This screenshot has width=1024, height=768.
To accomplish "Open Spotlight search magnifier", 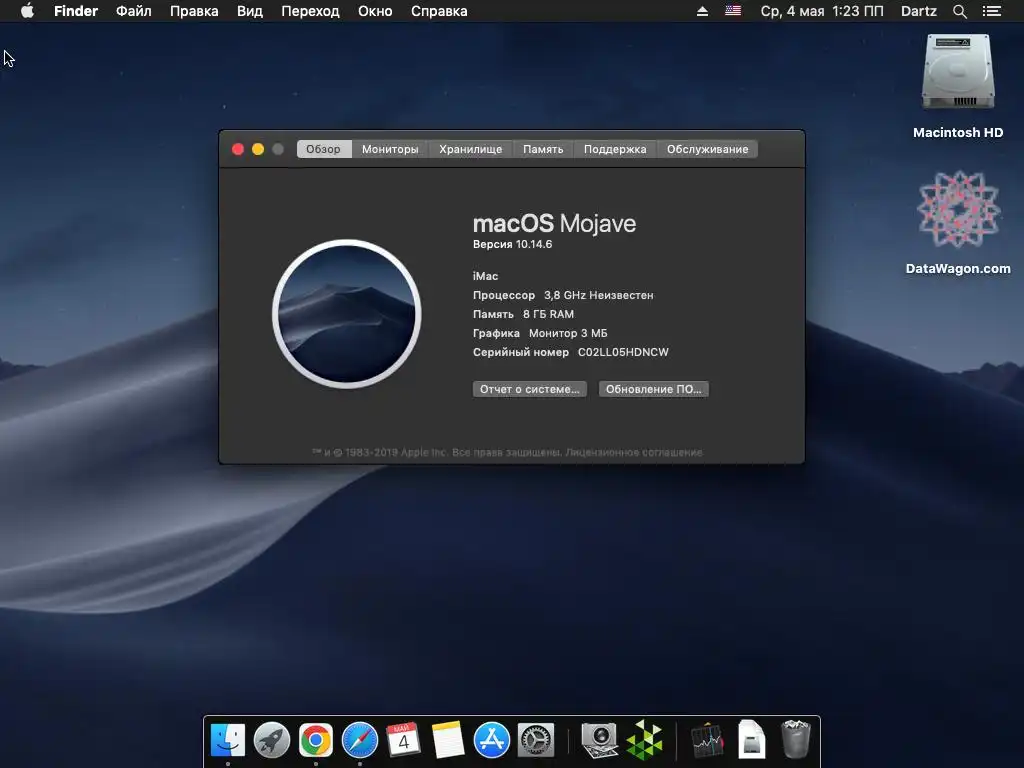I will tap(959, 11).
